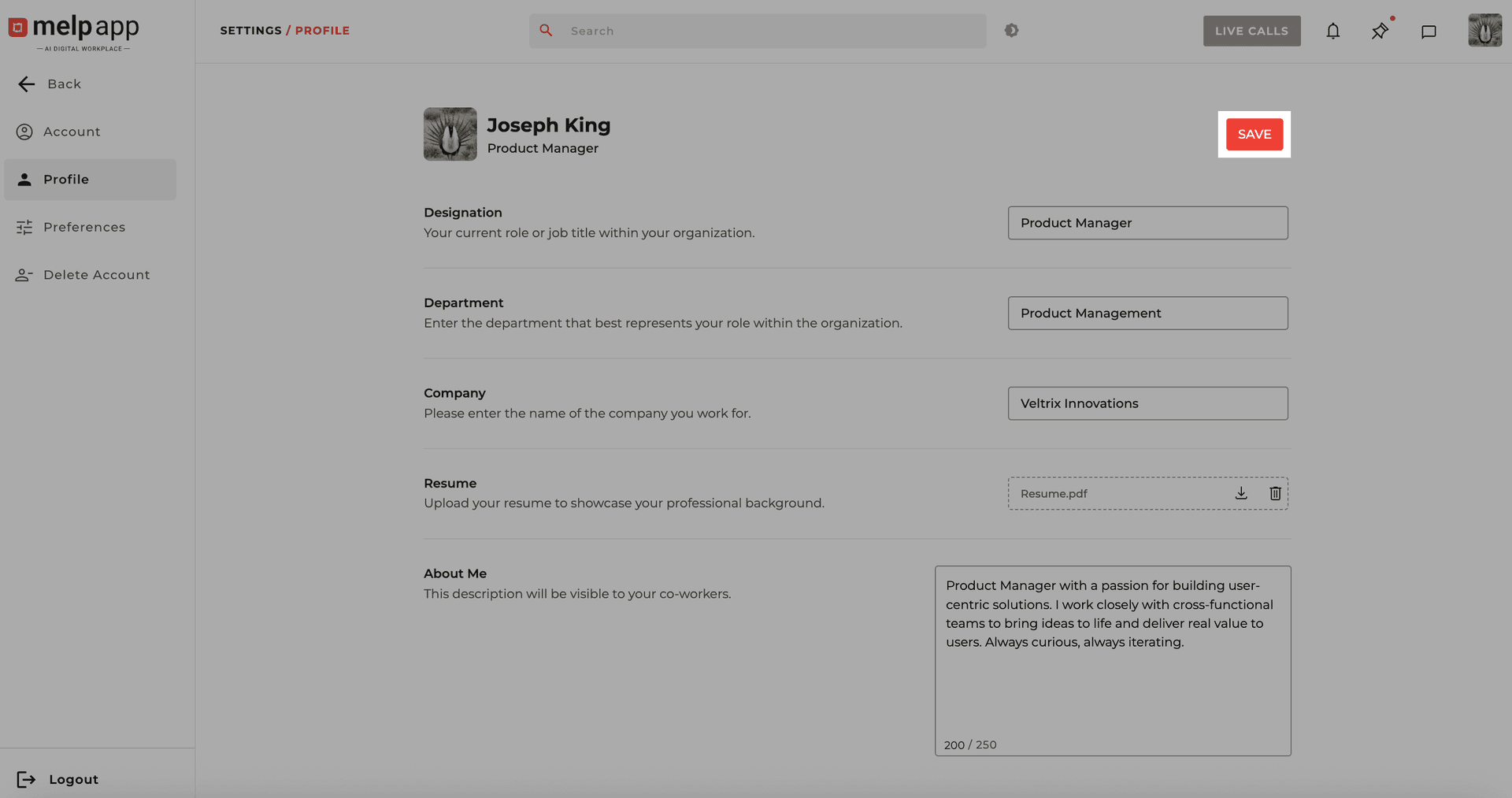Image resolution: width=1512 pixels, height=798 pixels.
Task: Click the Designation input field
Action: tap(1147, 223)
